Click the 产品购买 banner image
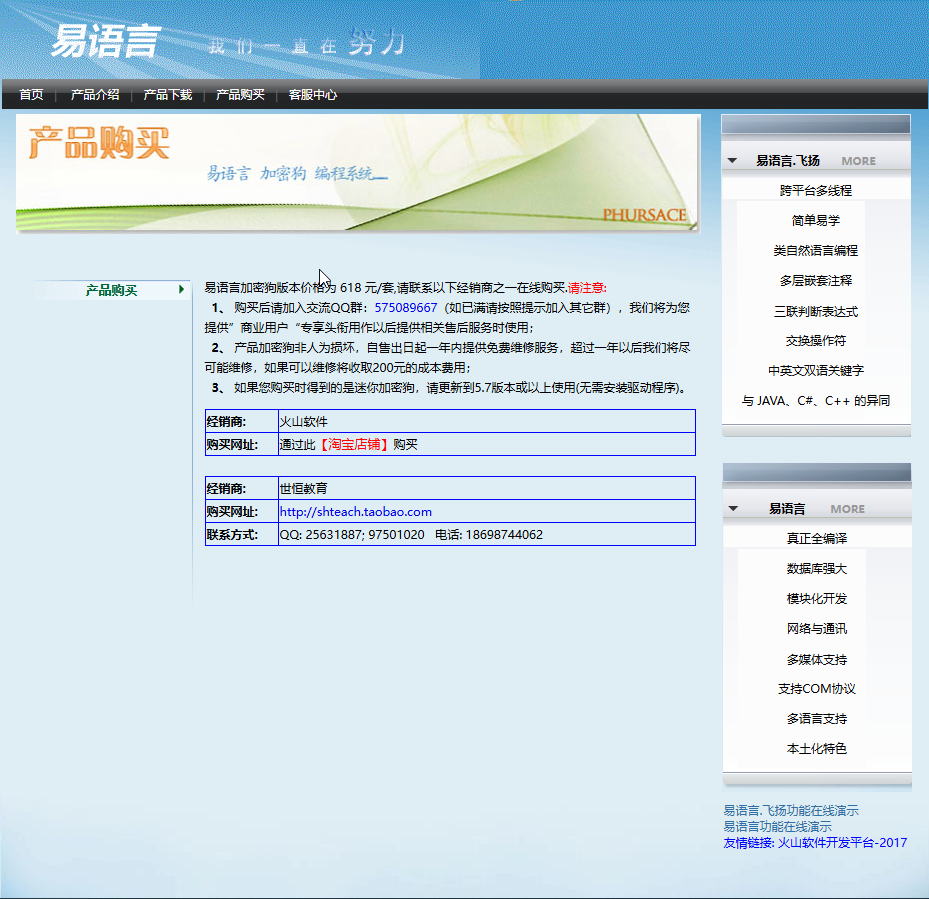The image size is (929, 899). pyautogui.click(x=357, y=172)
